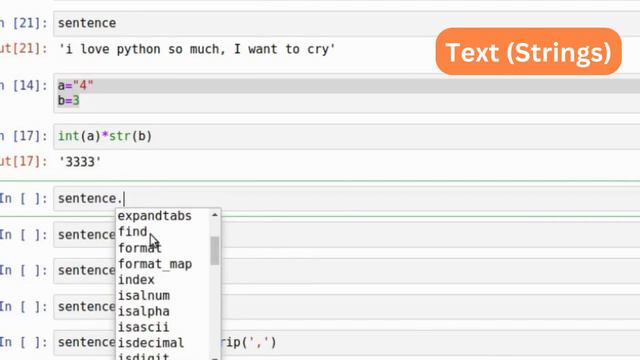Select the code cell ending with rip(',')
The image size is (640, 360).
tap(346, 343)
